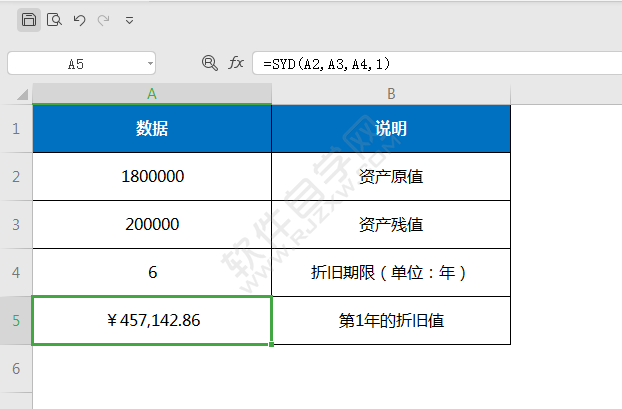This screenshot has width=622, height=409.
Task: Undo the last action
Action: click(x=79, y=20)
